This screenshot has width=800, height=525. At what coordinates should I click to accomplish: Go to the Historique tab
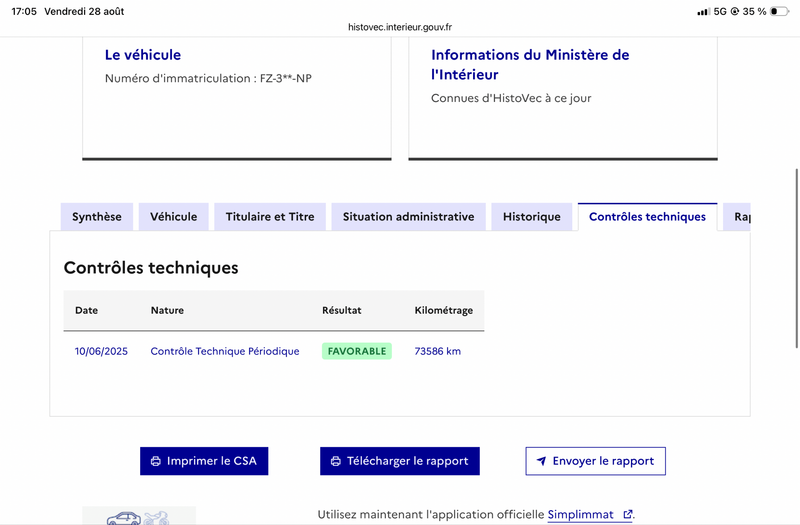[532, 217]
